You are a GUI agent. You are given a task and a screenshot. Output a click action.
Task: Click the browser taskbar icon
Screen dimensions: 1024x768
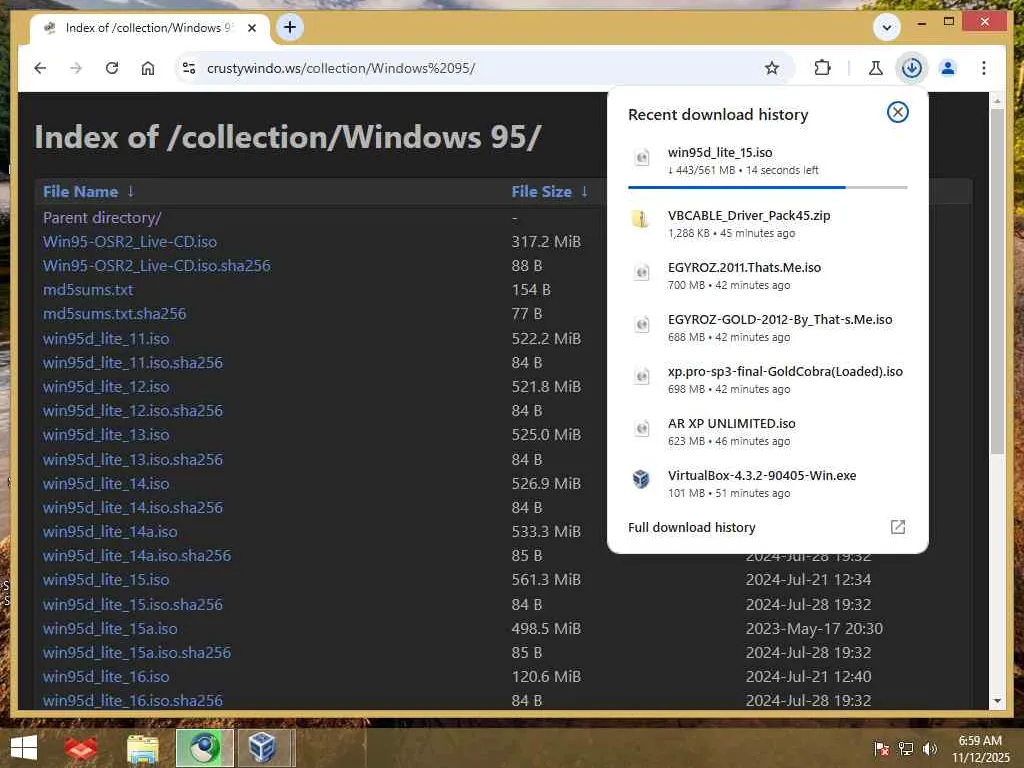tap(204, 748)
